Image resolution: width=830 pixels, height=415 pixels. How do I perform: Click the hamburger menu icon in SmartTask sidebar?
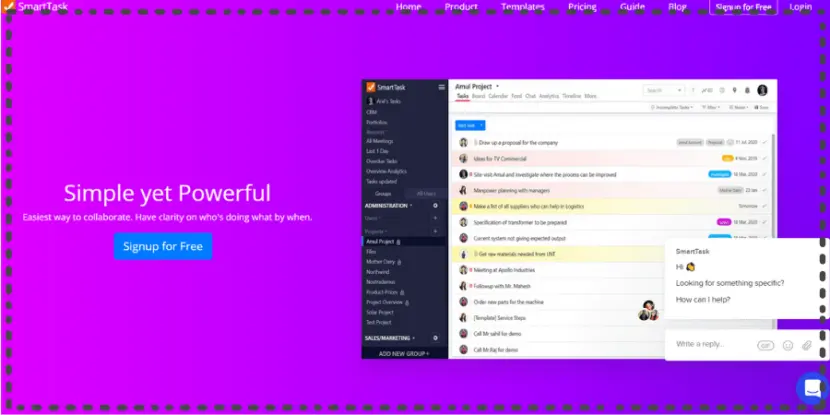tap(441, 87)
